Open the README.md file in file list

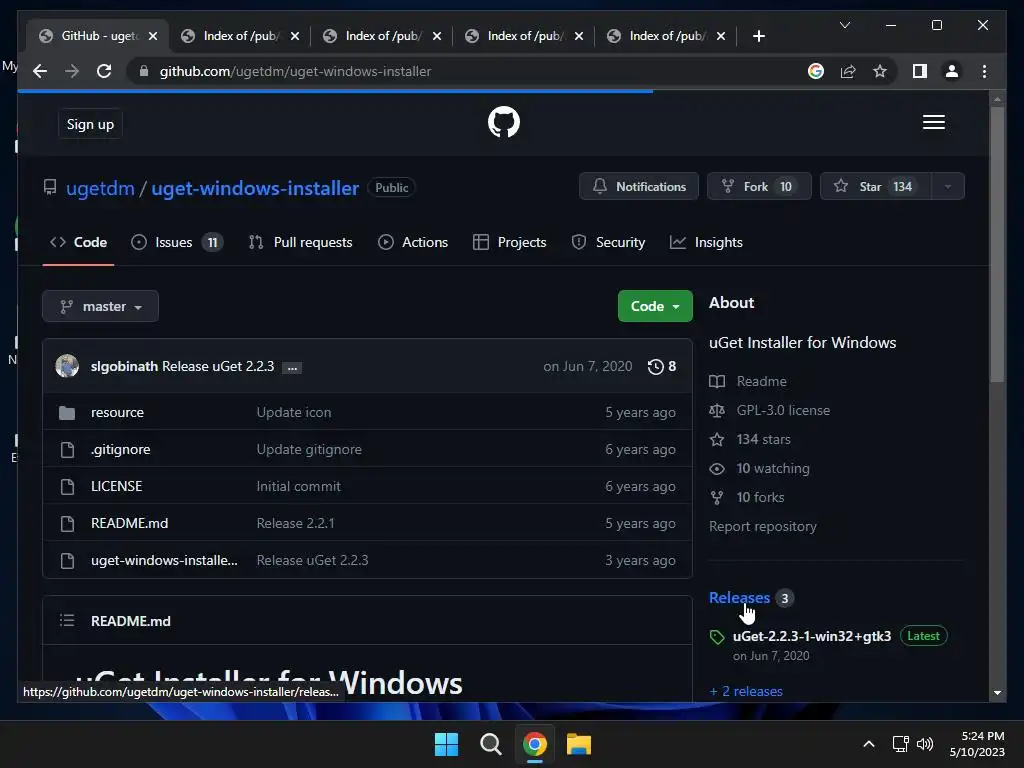click(x=129, y=523)
